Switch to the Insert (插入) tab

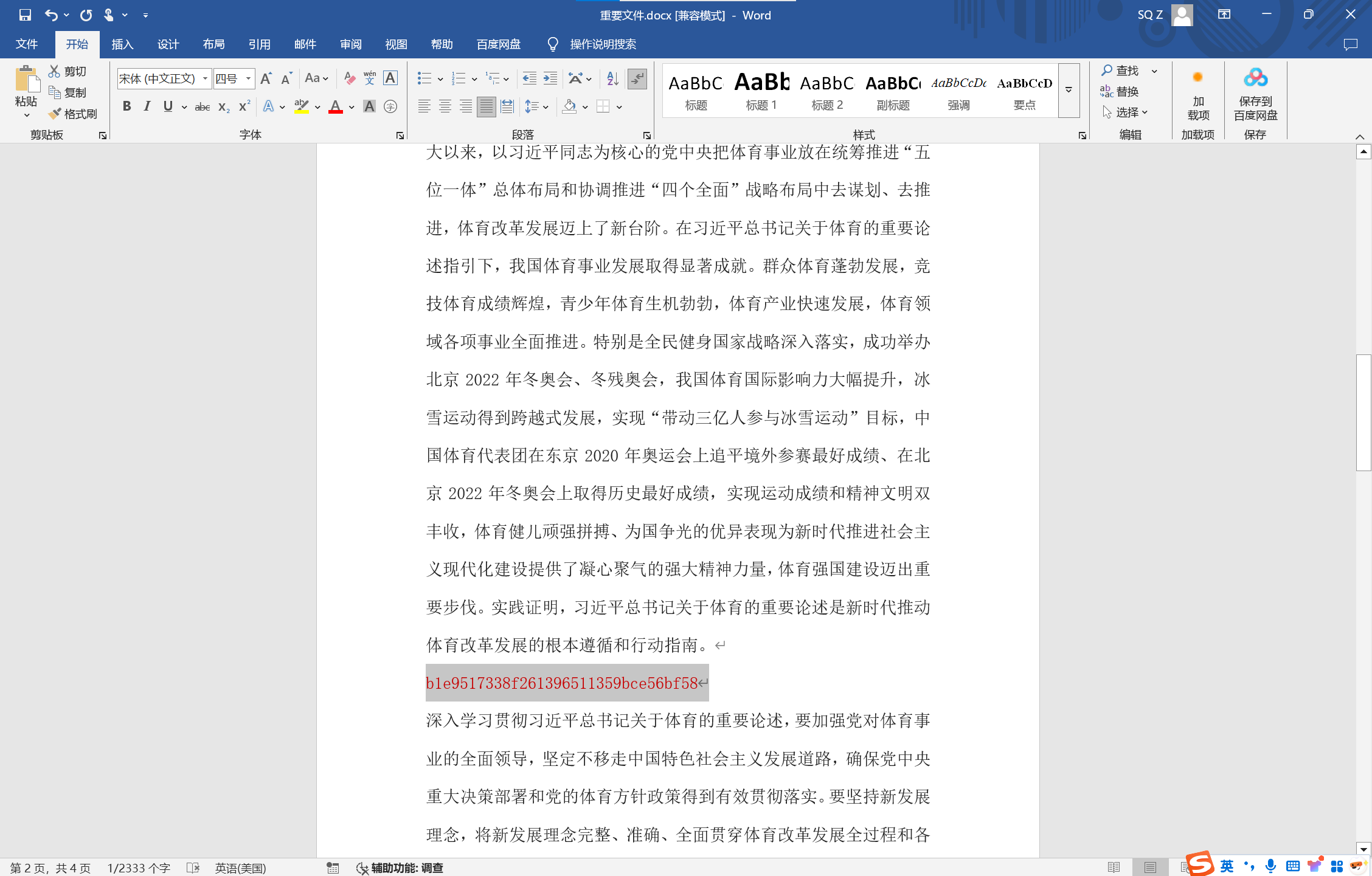point(122,44)
